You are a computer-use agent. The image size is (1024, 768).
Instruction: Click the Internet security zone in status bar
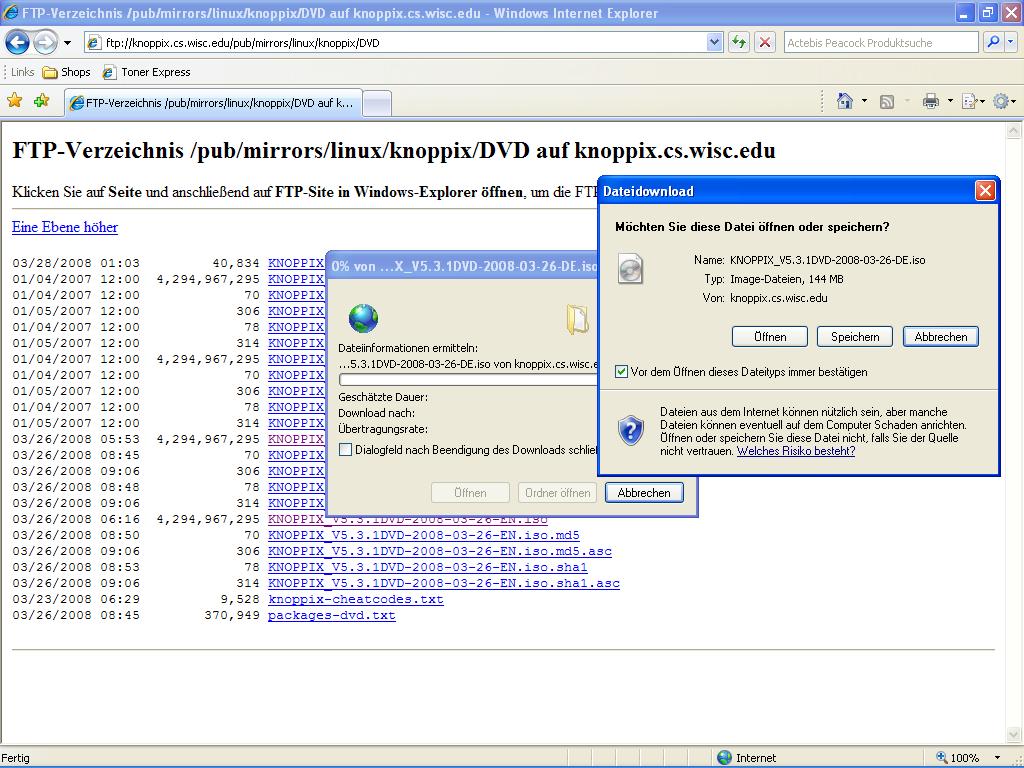click(x=746, y=758)
